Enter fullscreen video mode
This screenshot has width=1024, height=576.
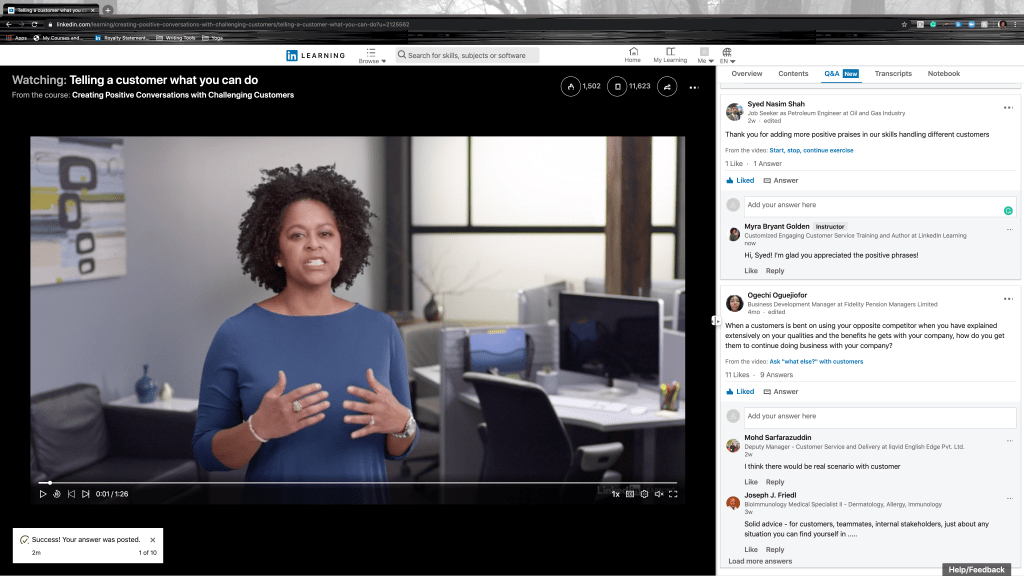[673, 494]
